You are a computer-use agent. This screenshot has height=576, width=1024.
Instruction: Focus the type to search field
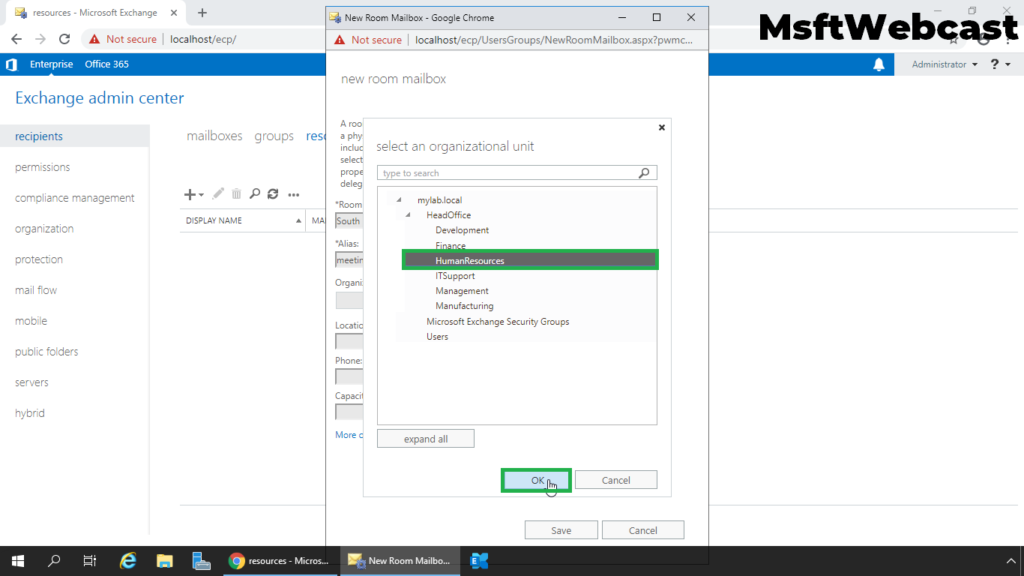(509, 173)
